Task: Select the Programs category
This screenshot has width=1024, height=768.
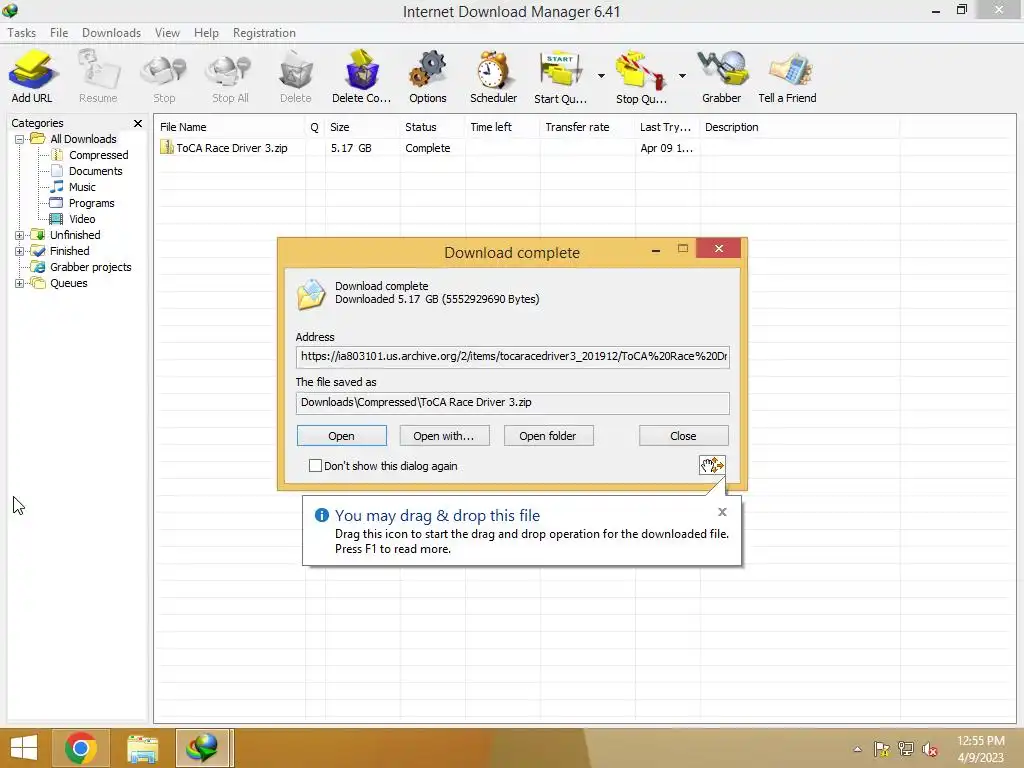Action: (91, 203)
